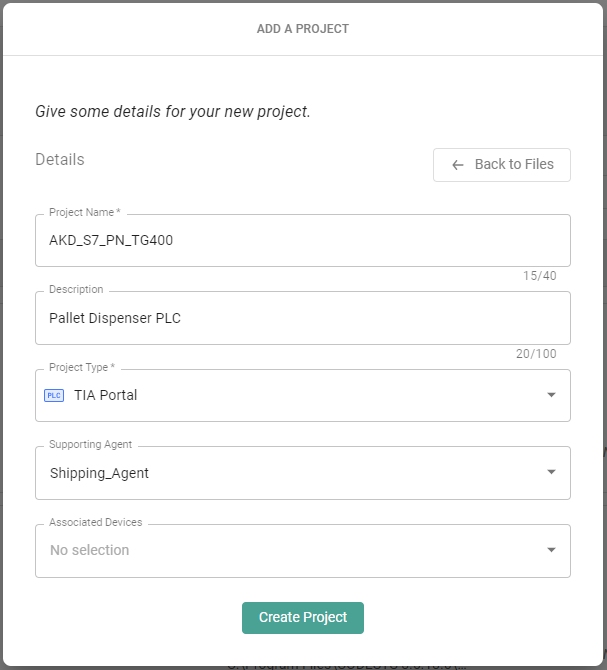
Task: Click the ADD A PROJECT dialog title
Action: click(303, 29)
